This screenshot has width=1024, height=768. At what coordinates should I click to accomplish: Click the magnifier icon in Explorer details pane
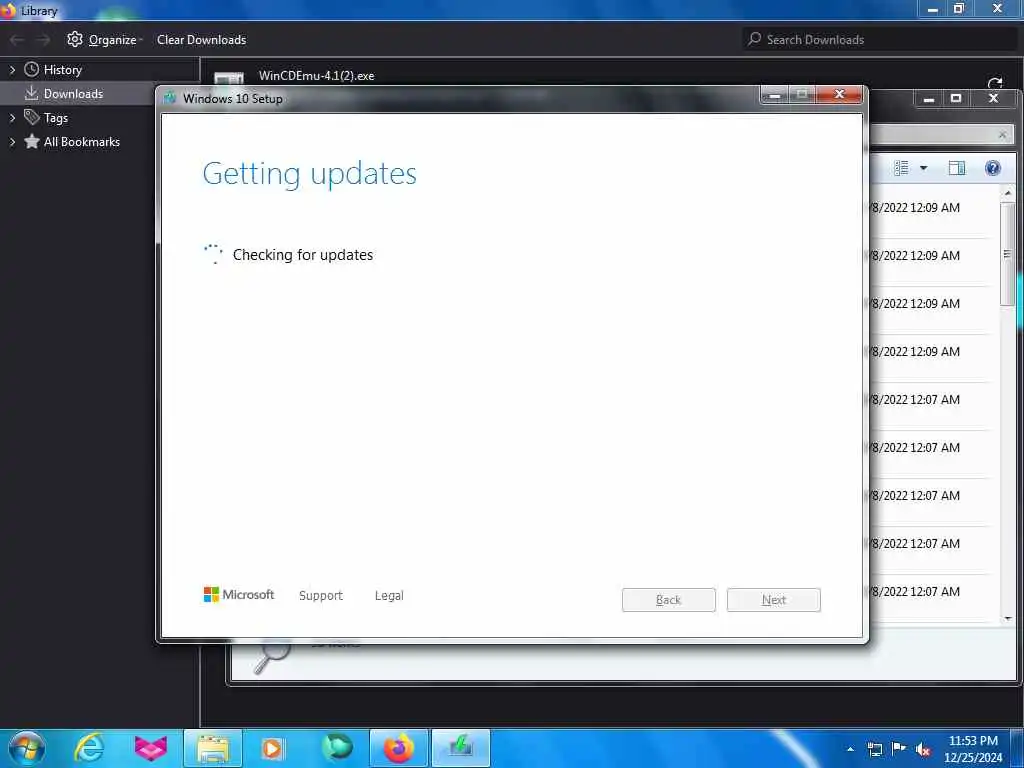[x=271, y=656]
